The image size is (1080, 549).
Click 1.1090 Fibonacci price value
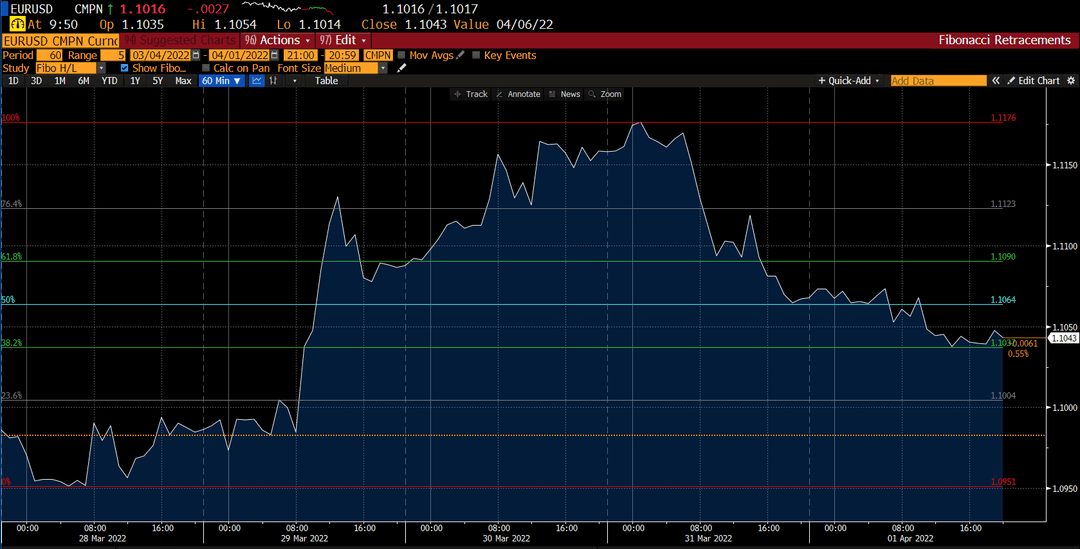click(1003, 256)
